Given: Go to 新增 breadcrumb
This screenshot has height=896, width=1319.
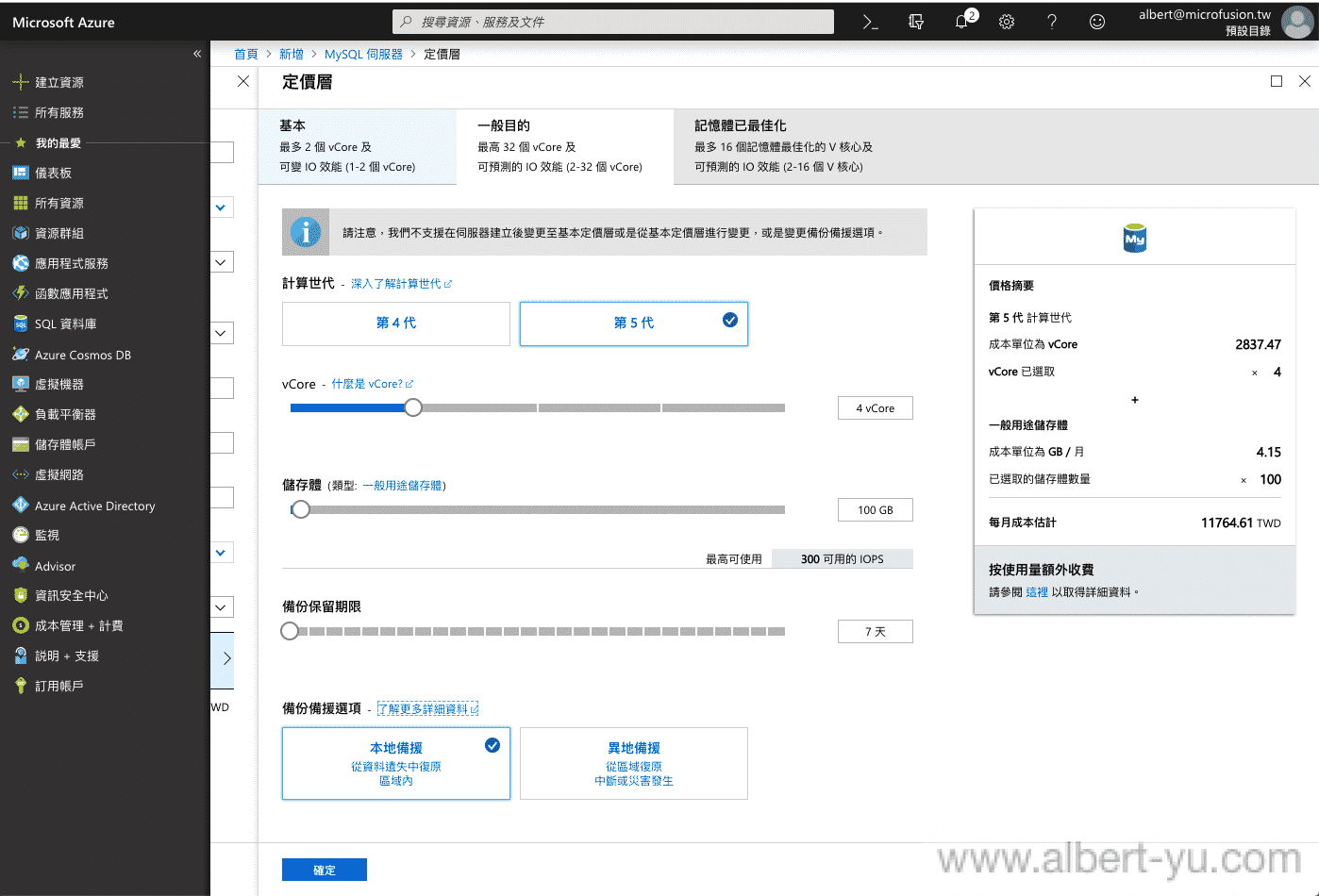Looking at the screenshot, I should (292, 54).
